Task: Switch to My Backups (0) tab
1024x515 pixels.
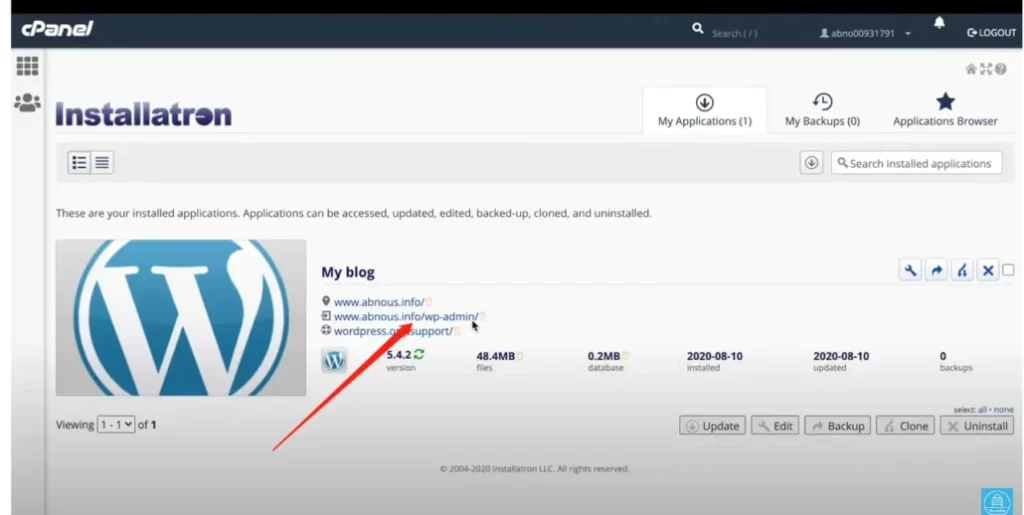Action: [822, 110]
